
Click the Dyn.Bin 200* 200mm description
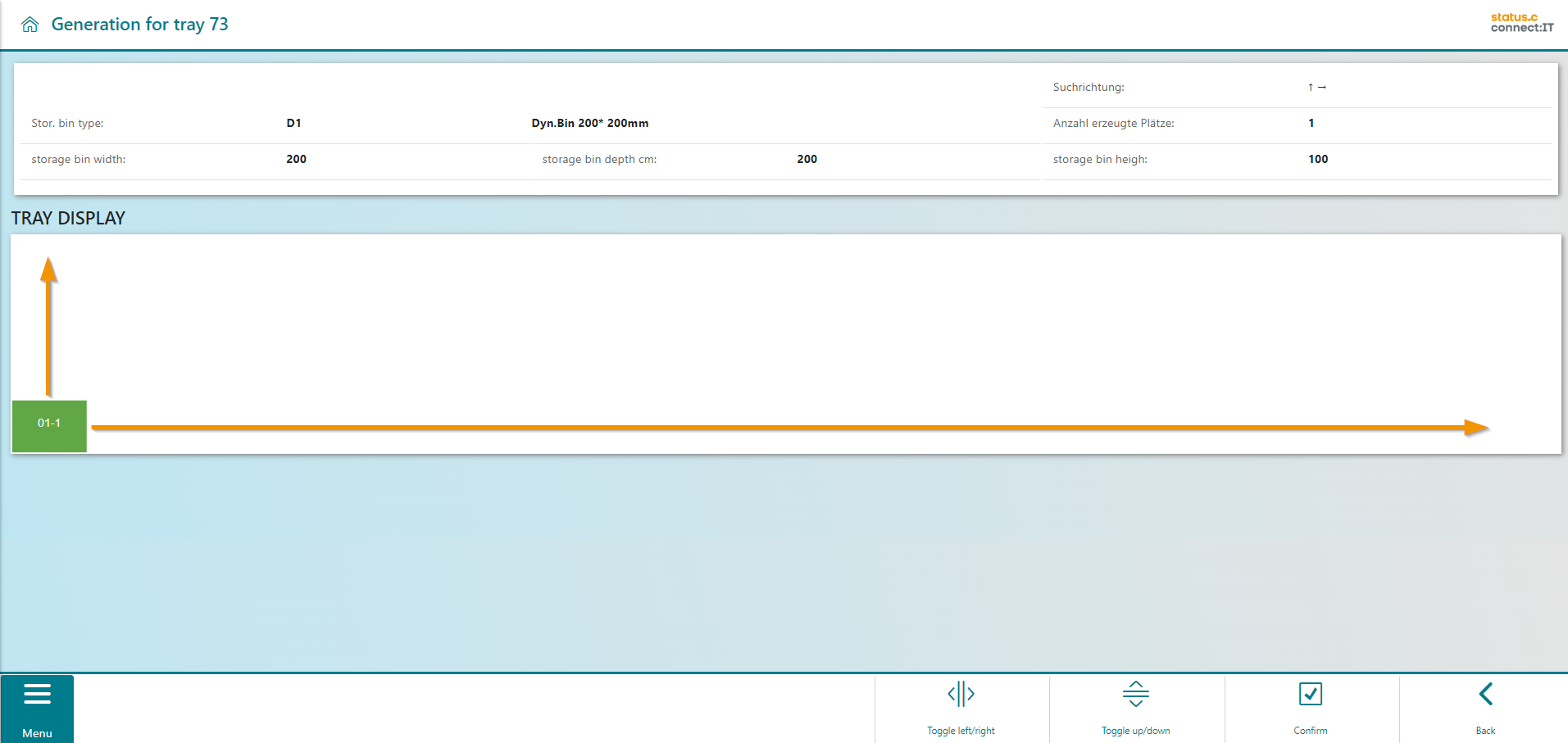click(x=589, y=123)
